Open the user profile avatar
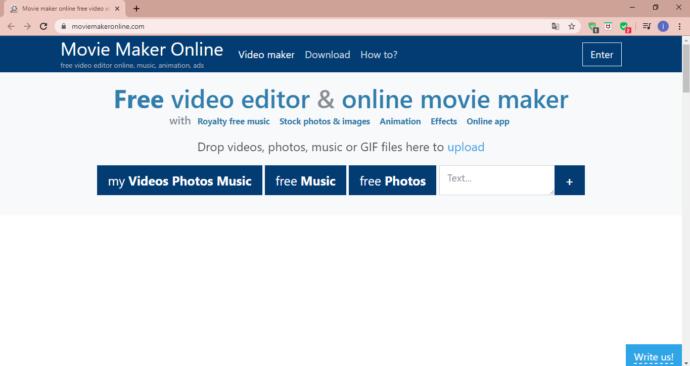 click(663, 26)
